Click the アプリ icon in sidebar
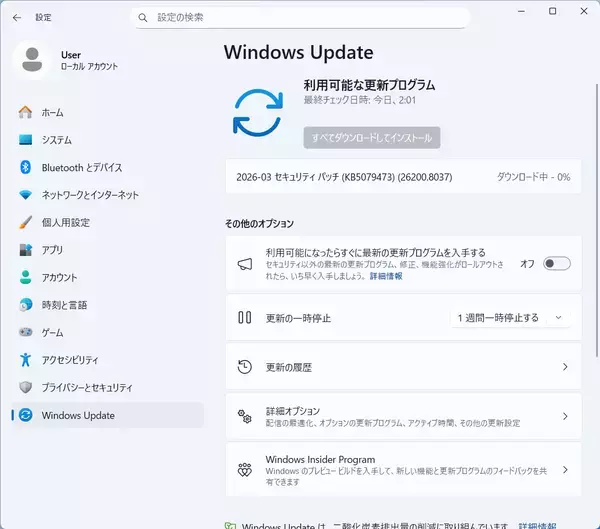The height and width of the screenshot is (529, 600). click(25, 250)
